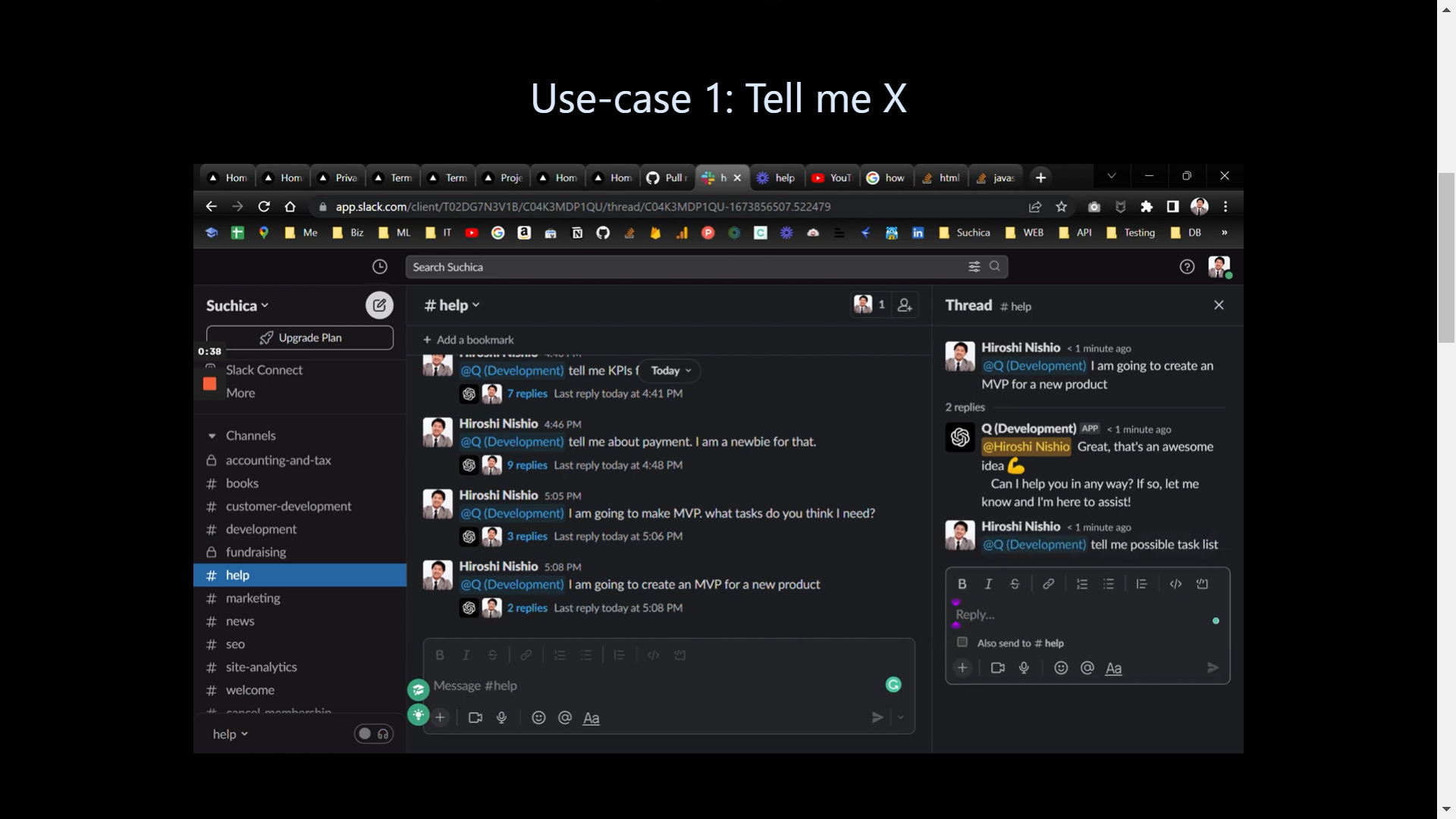Viewport: 1456px width, 819px height.
Task: Collapse the Channels section
Action: 212,436
